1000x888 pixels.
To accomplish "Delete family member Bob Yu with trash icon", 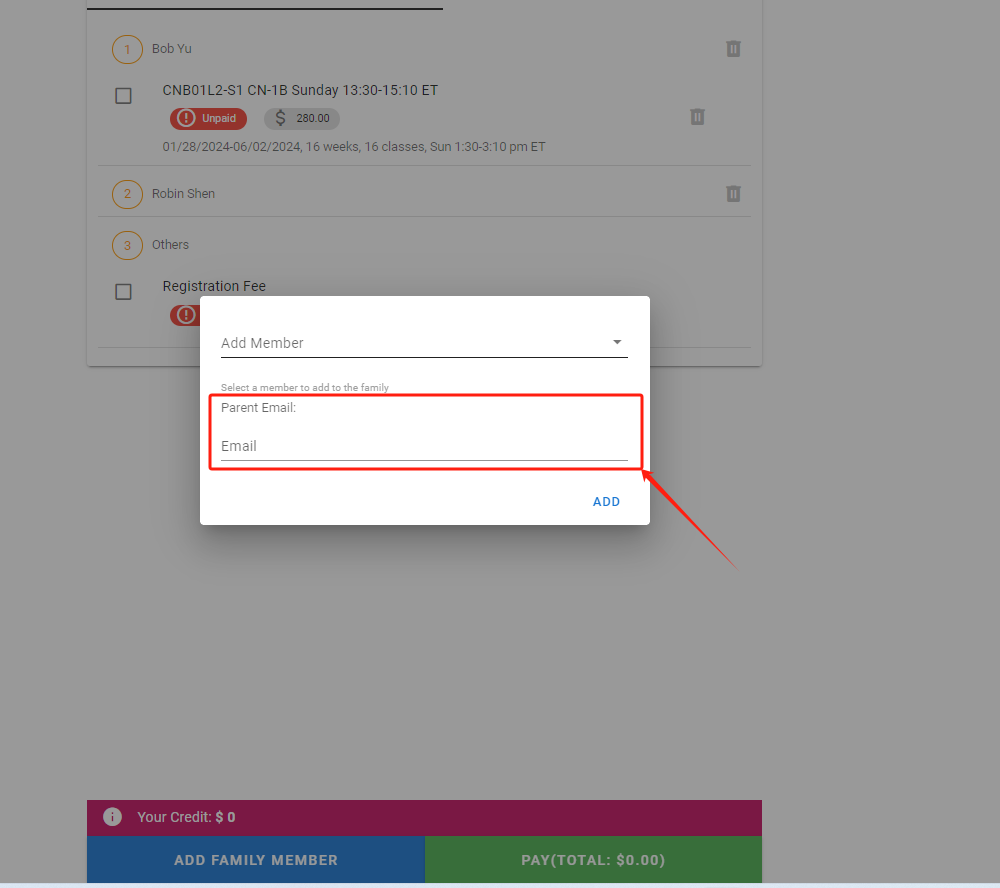I will (733, 49).
